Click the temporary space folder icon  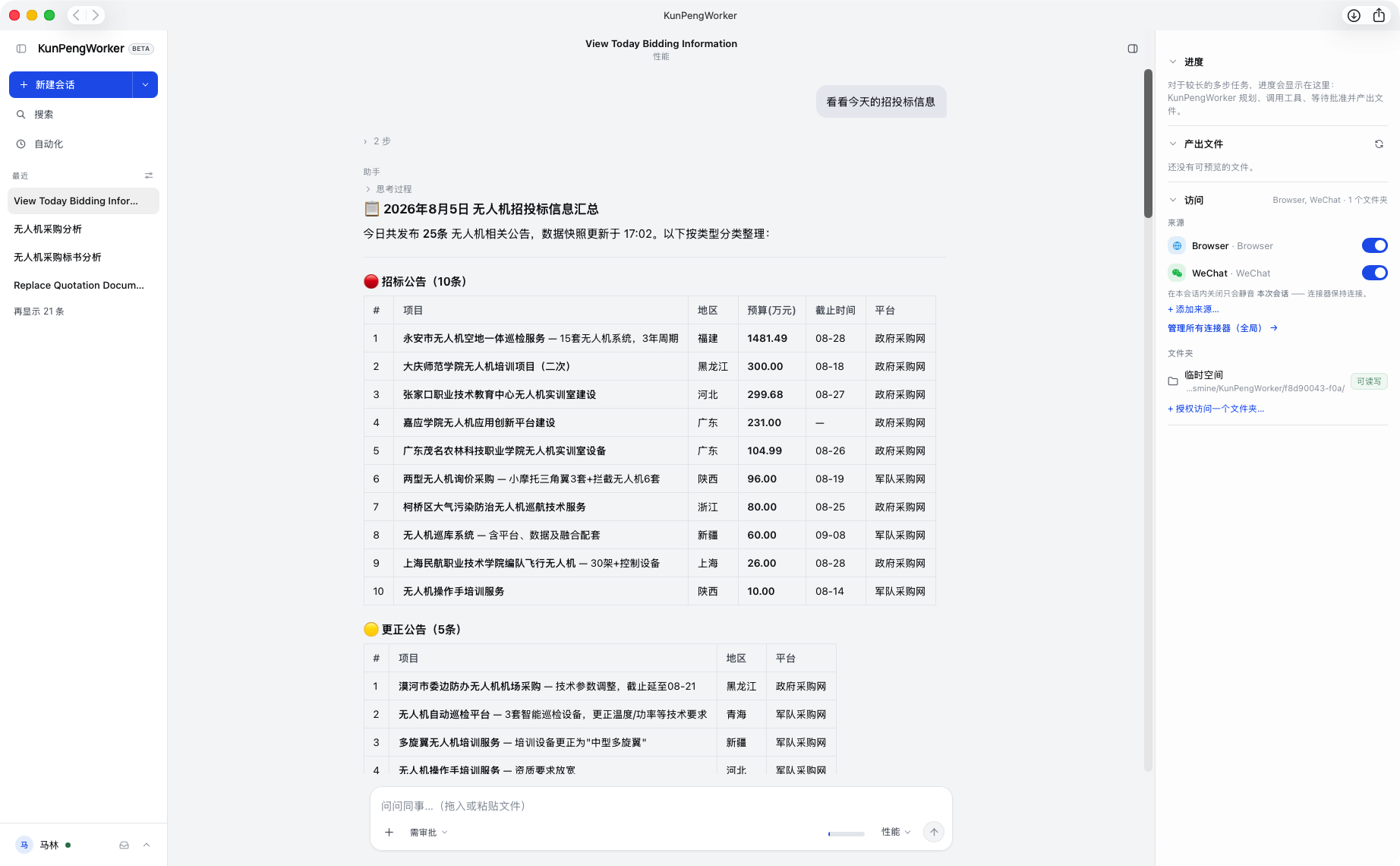(1173, 381)
